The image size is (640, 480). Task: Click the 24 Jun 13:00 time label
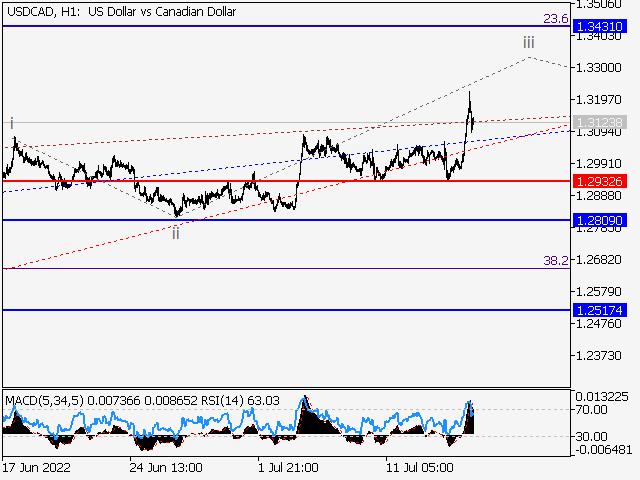point(166,467)
